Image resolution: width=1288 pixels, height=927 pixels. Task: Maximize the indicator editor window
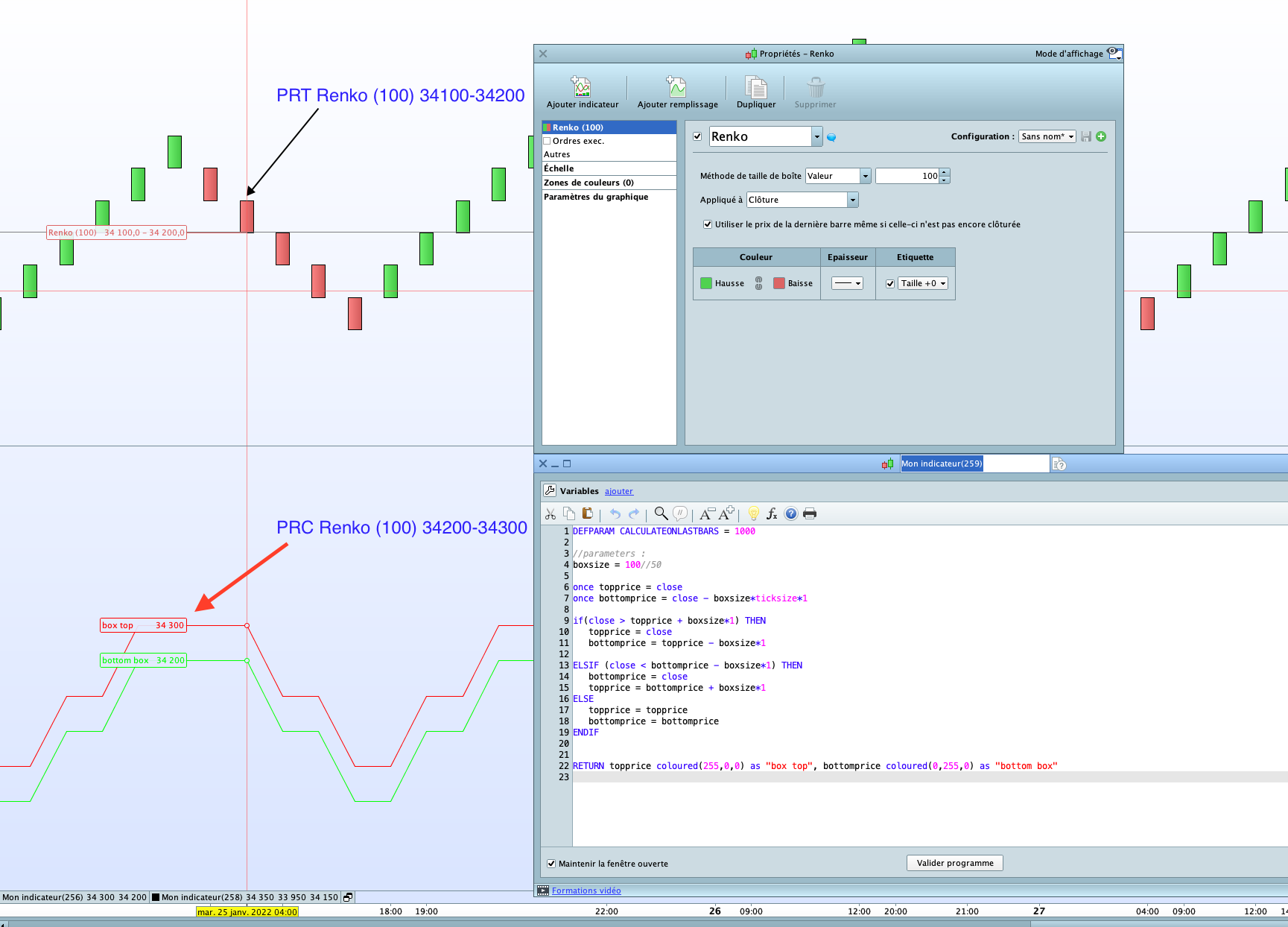(567, 464)
